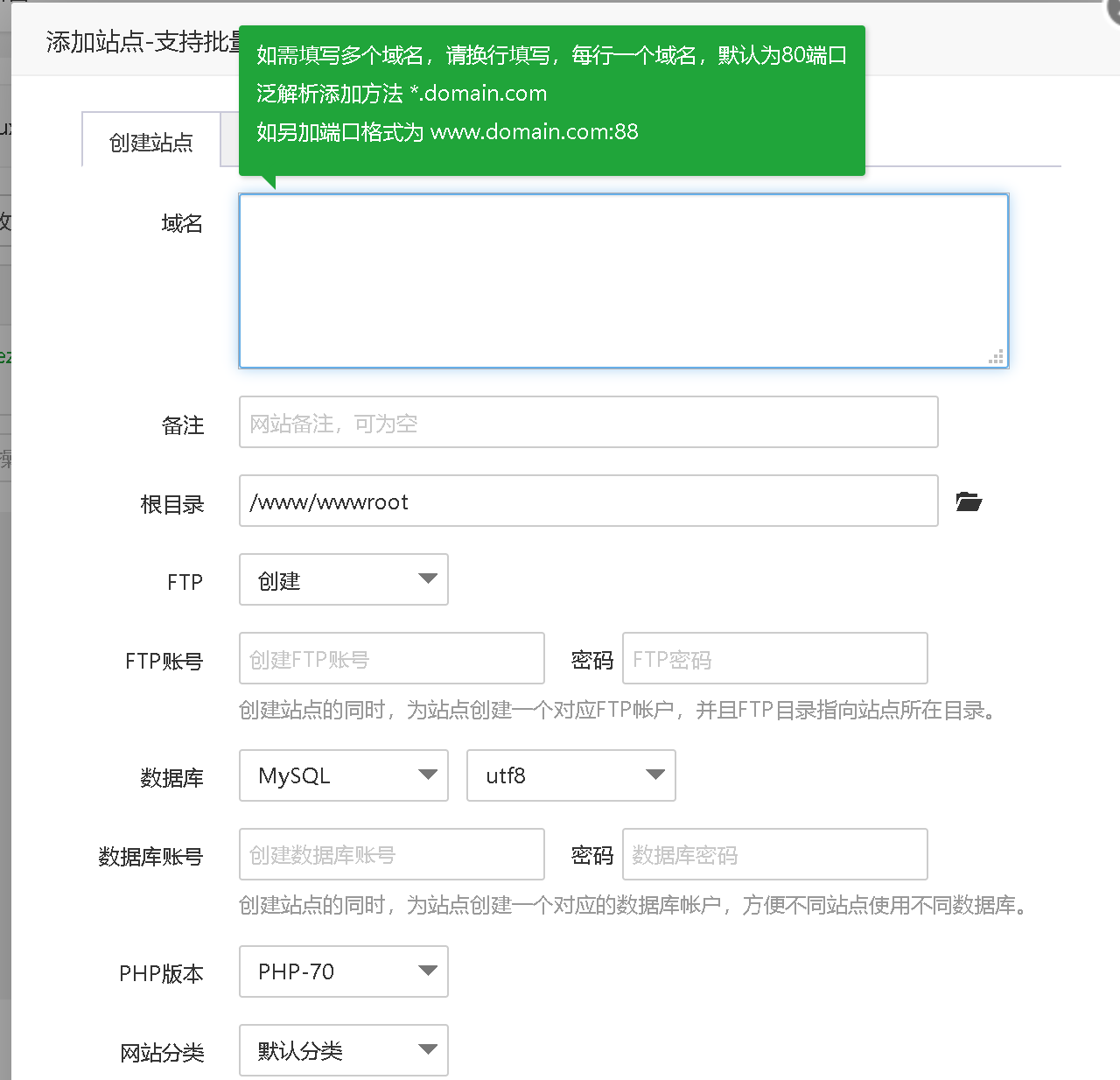Switch to the 创建站点 tab
The height and width of the screenshot is (1080, 1120).
pos(151,141)
